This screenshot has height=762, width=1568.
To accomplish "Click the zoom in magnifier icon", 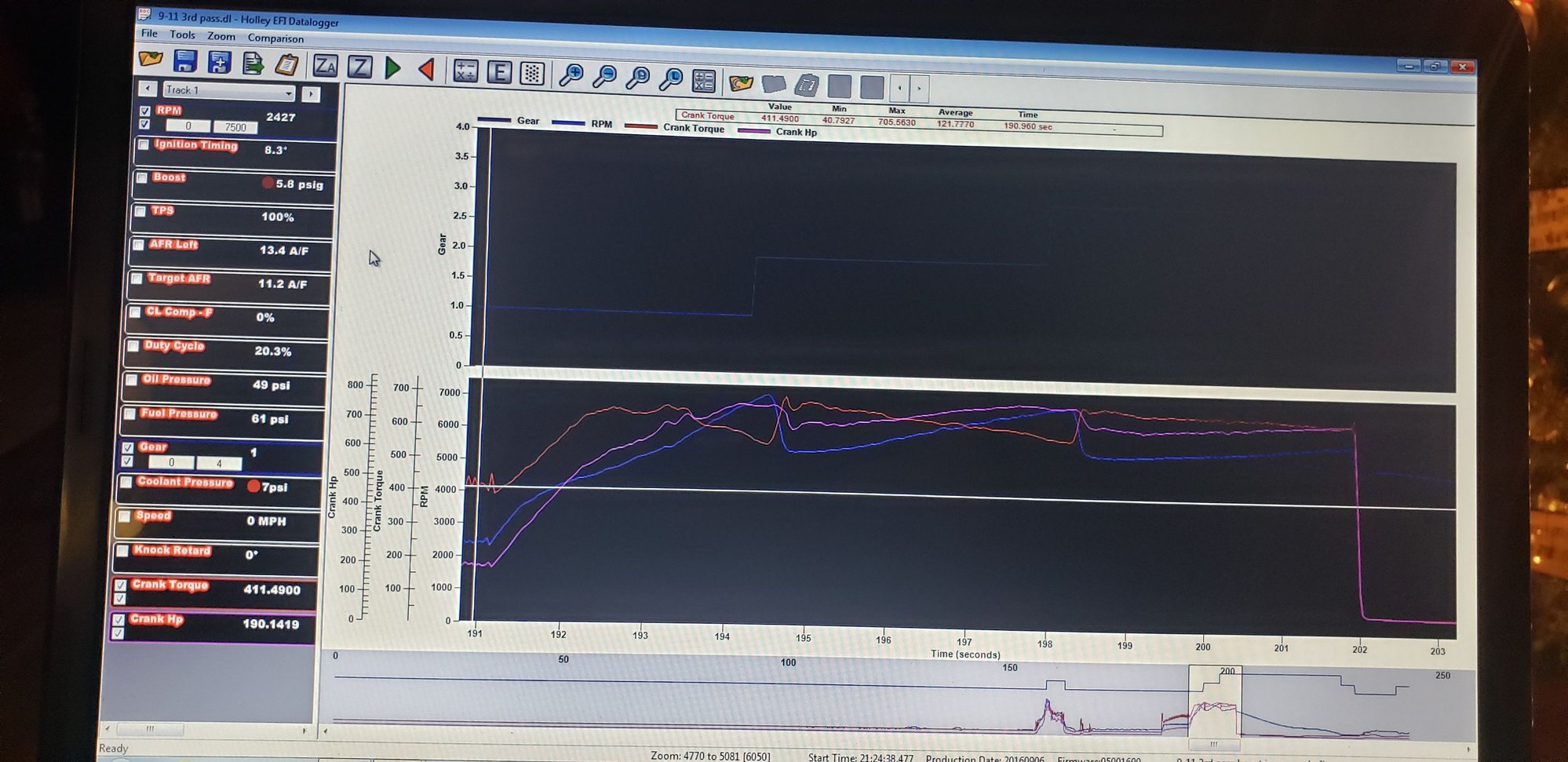I will (571, 75).
